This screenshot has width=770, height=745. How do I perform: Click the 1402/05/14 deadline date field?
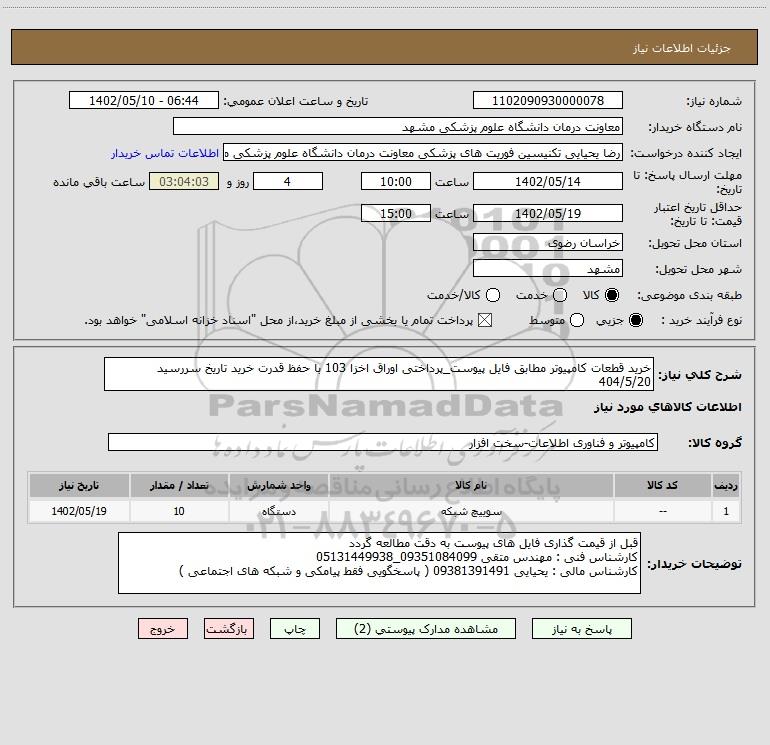(548, 181)
